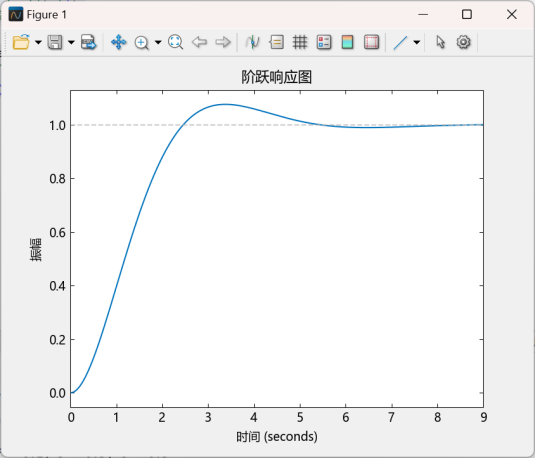Click the x-axis label 时间 (seconds)
This screenshot has width=535, height=458.
pos(277,436)
